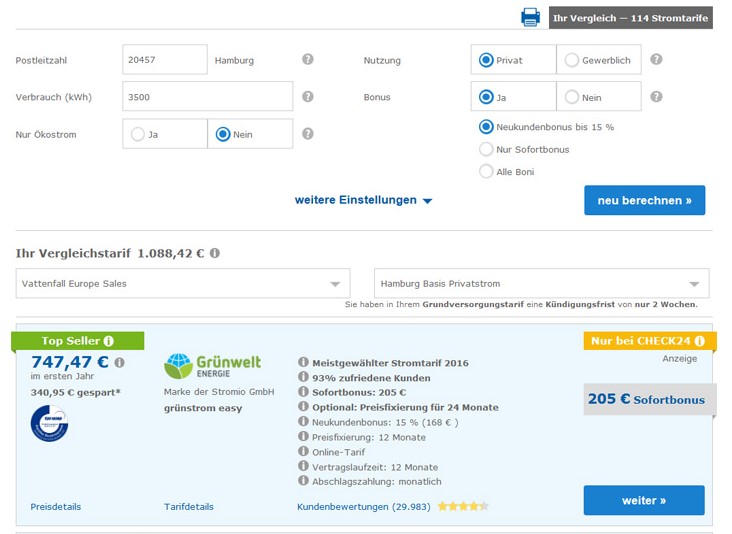732x534 pixels.
Task: Open help icon next to Gewerblich option
Action: click(656, 60)
